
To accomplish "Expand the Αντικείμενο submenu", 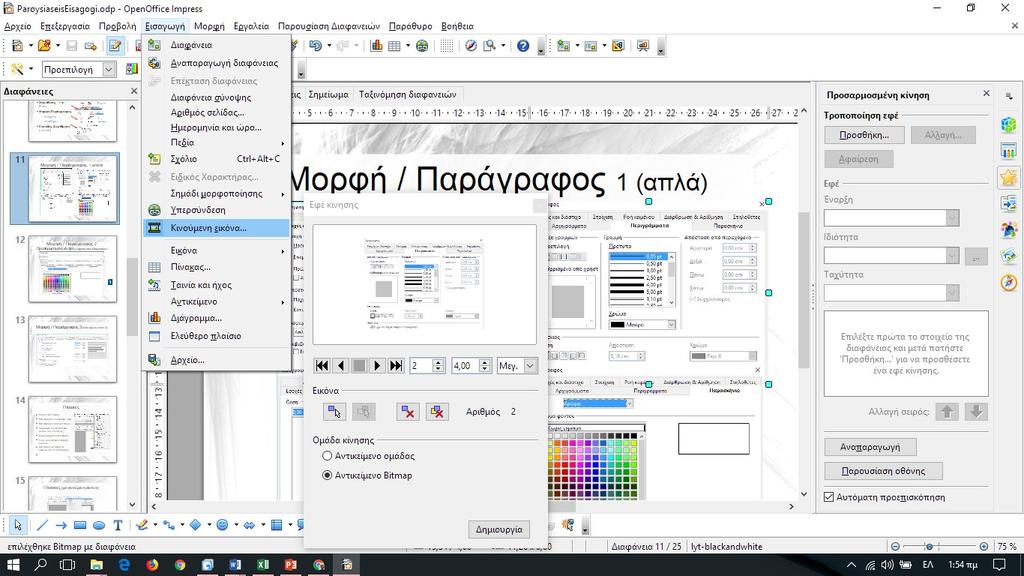I will 216,302.
